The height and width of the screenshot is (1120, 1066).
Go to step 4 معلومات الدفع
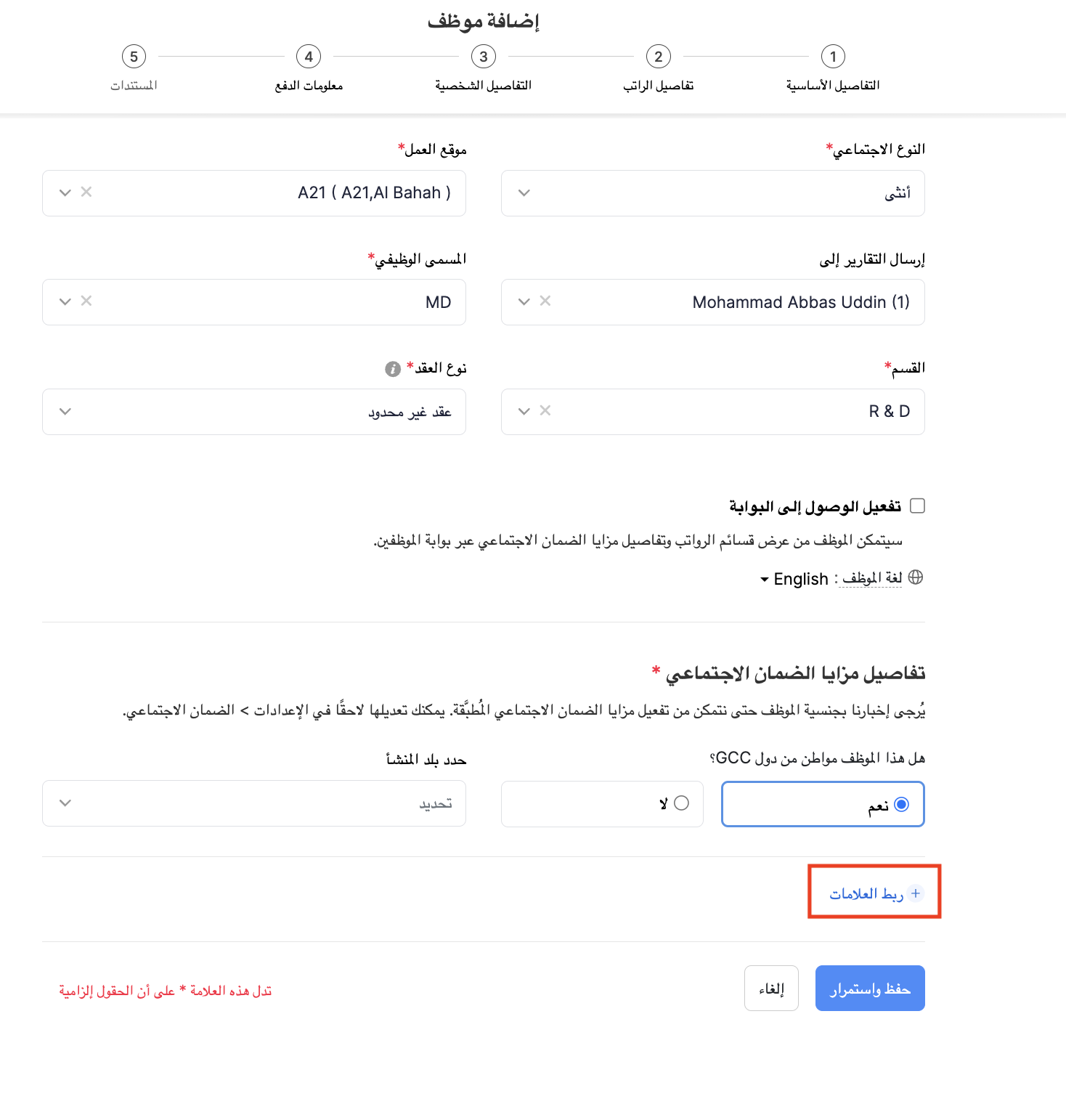coord(309,57)
